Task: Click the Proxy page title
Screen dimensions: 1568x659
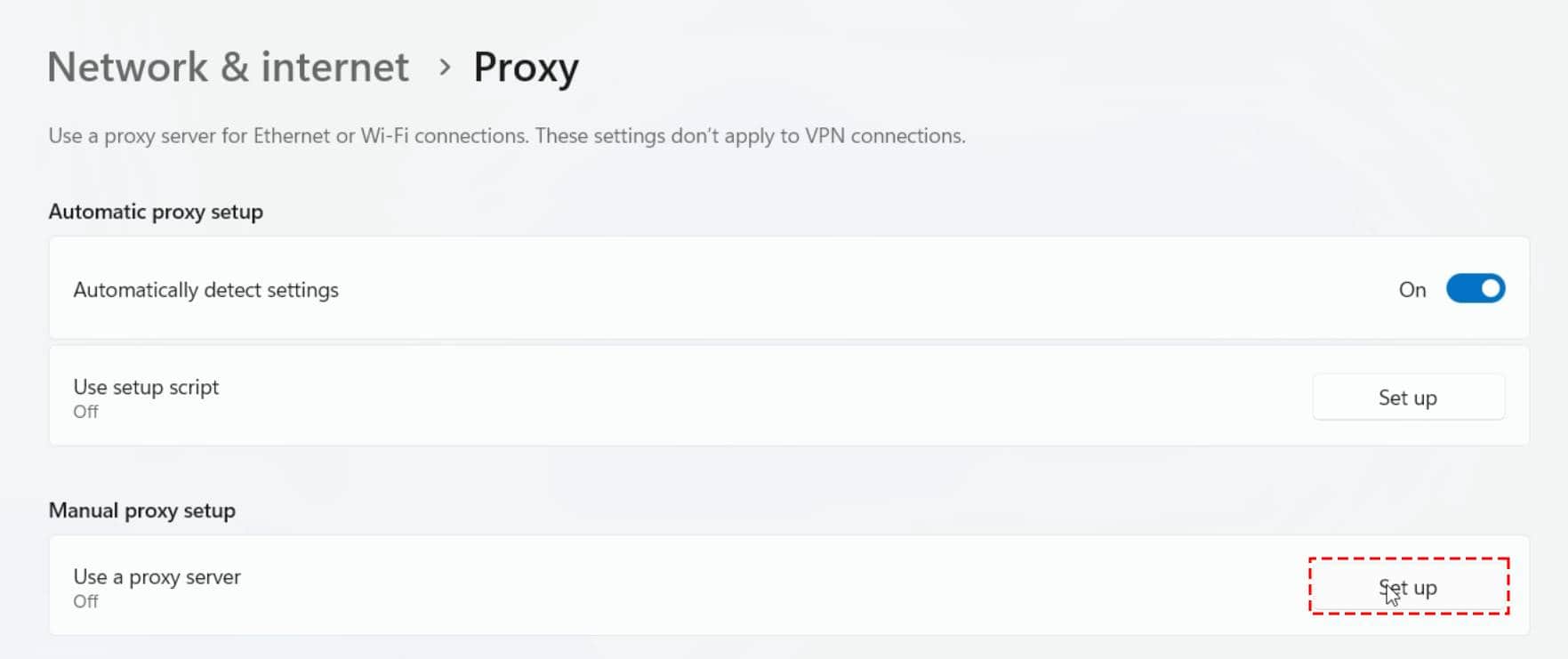Action: pyautogui.click(x=526, y=68)
